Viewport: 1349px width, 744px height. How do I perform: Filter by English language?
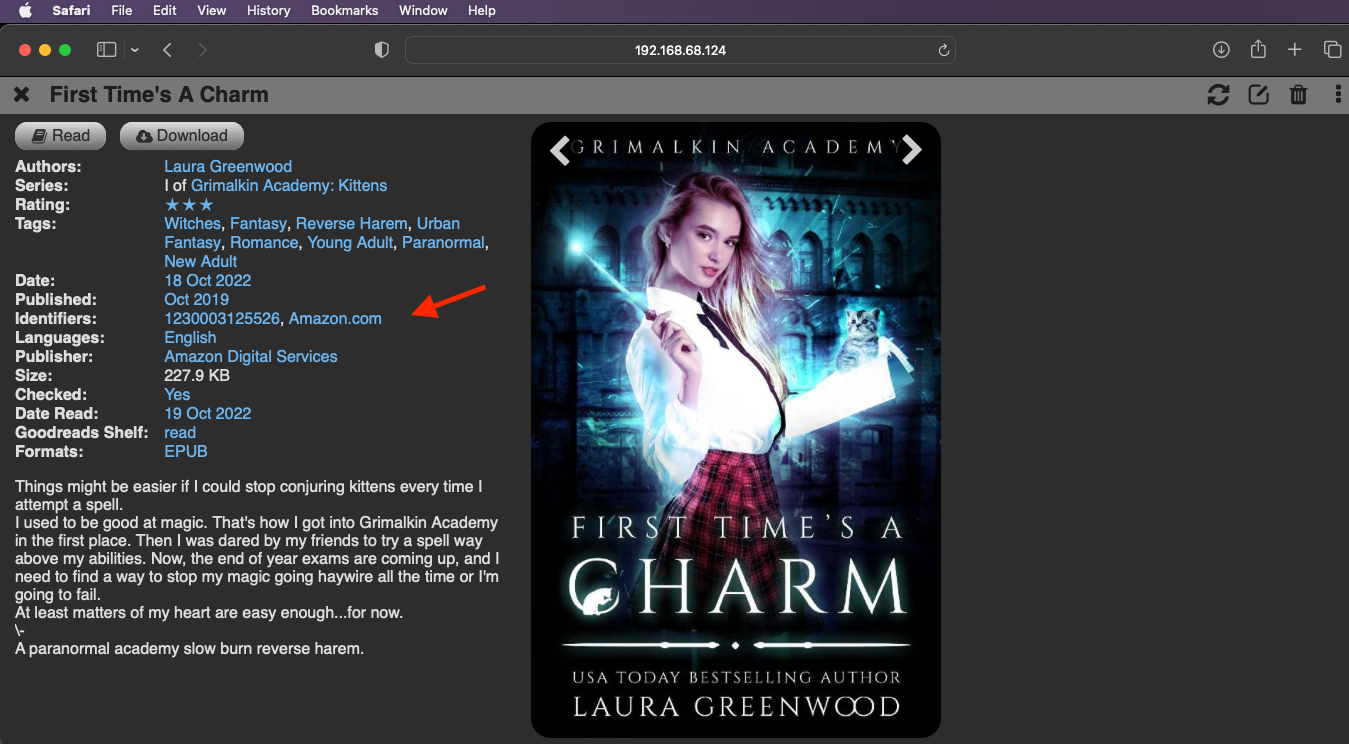tap(190, 338)
